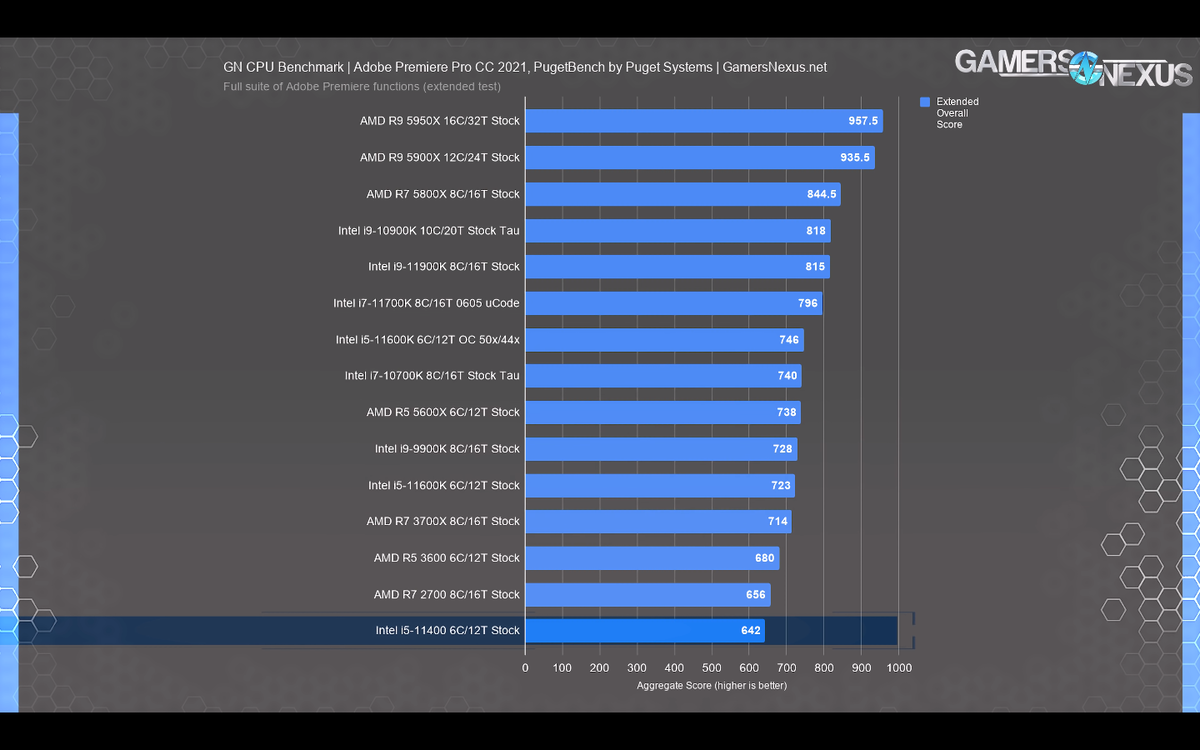Select the Intel i7-11700K 0605 uCode label
Viewport: 1200px width, 750px height.
click(427, 303)
